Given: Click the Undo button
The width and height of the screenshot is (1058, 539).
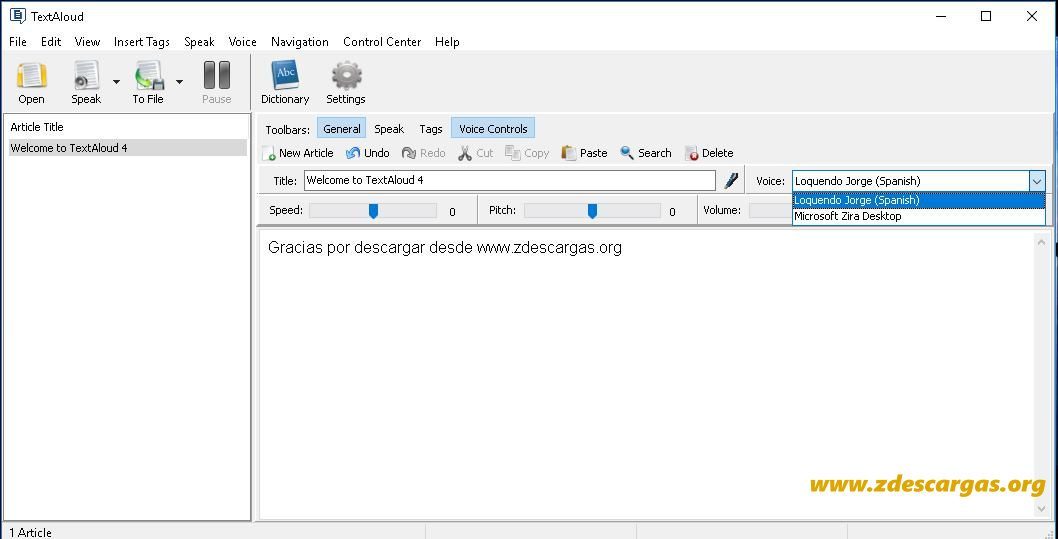Looking at the screenshot, I should pos(368,153).
